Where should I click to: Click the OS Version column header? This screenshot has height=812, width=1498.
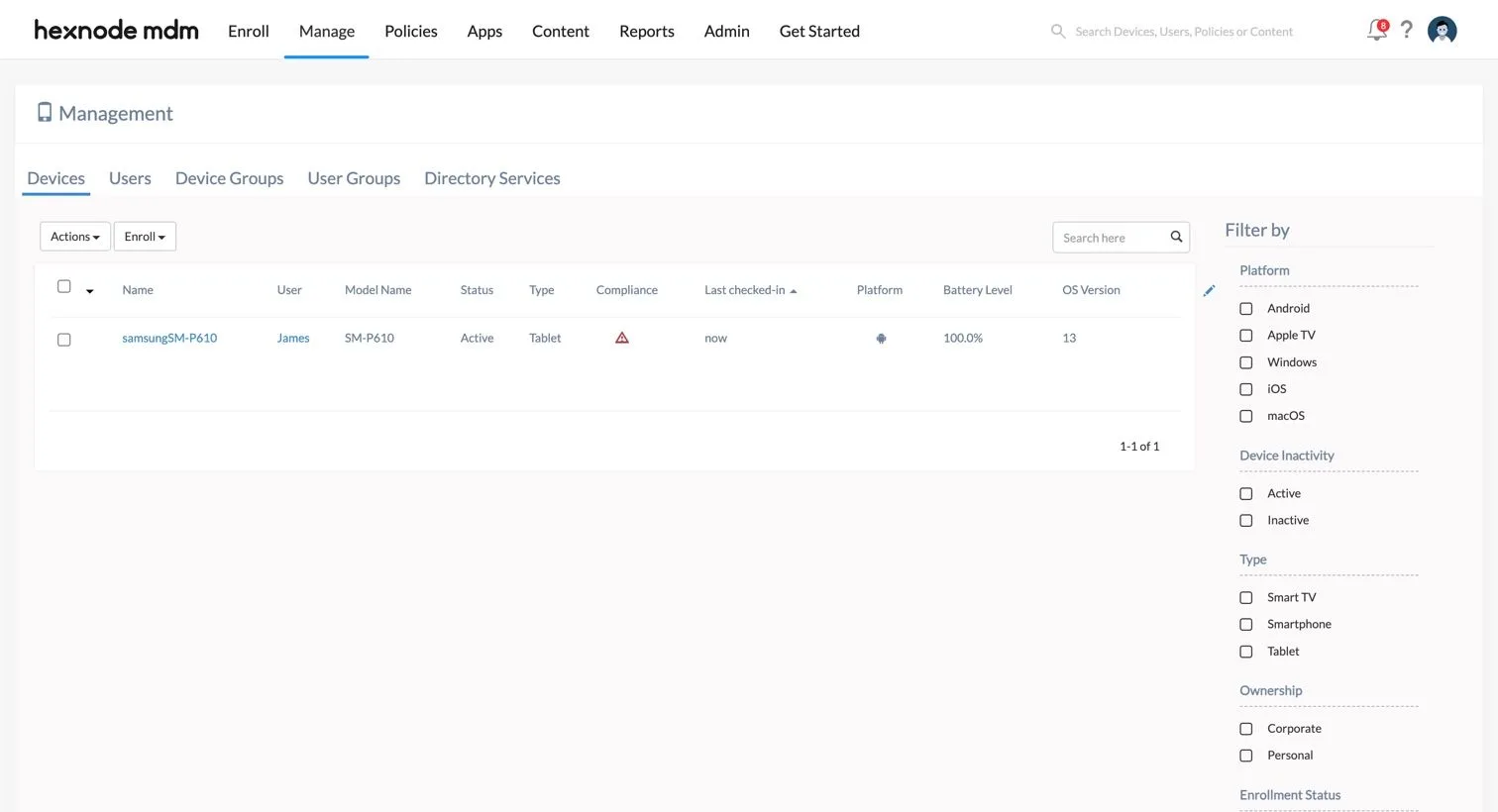click(1091, 290)
